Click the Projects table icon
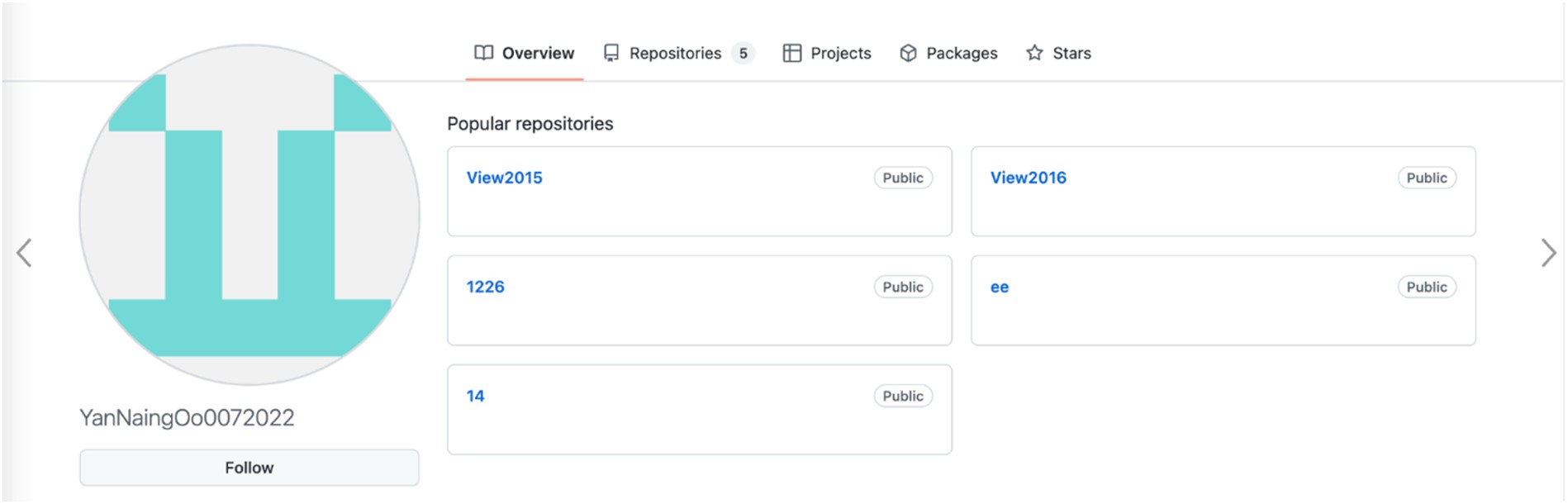This screenshot has height=504, width=1568. coord(791,53)
